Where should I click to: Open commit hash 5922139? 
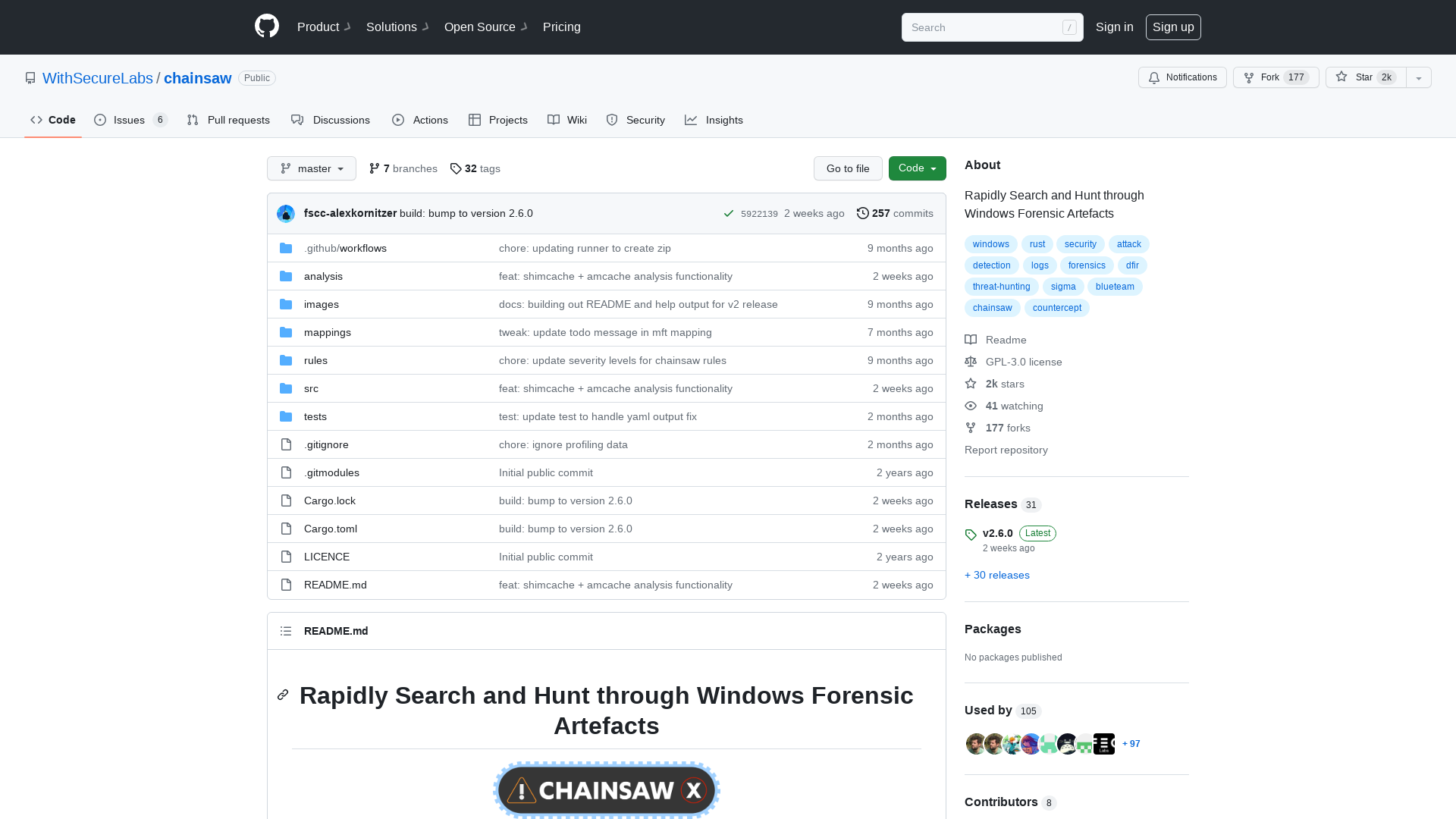pyautogui.click(x=759, y=214)
